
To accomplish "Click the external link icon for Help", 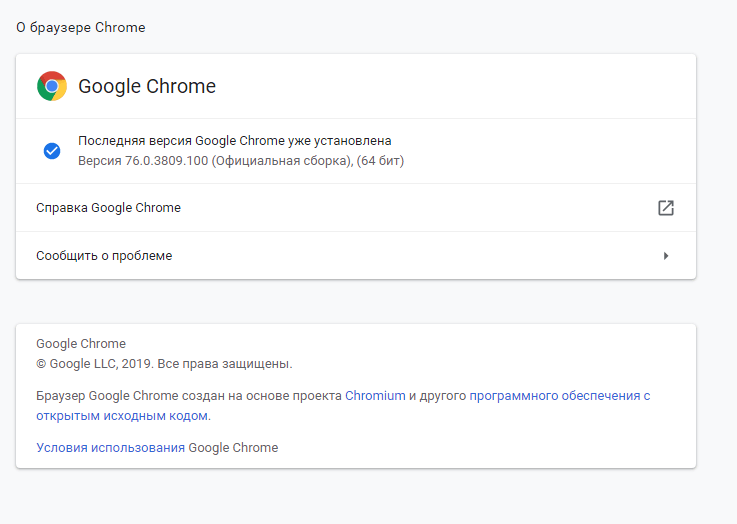I will click(666, 208).
